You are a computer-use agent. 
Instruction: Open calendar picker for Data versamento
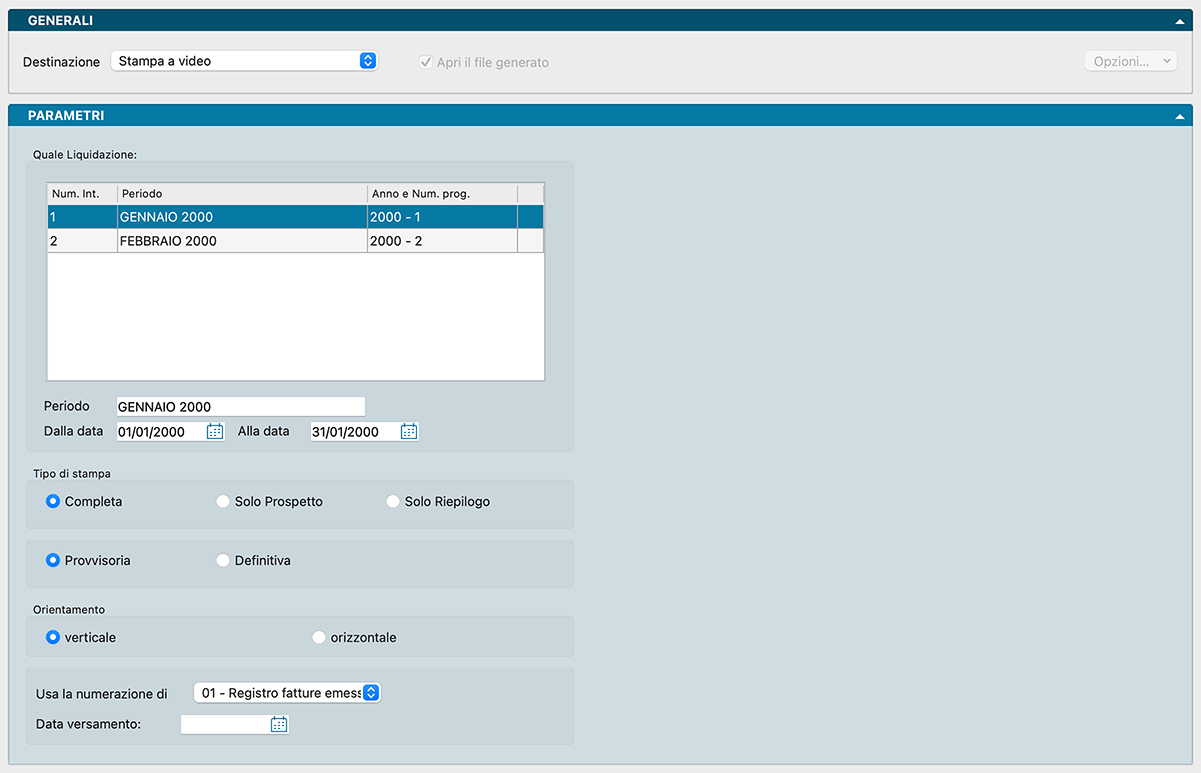(279, 725)
